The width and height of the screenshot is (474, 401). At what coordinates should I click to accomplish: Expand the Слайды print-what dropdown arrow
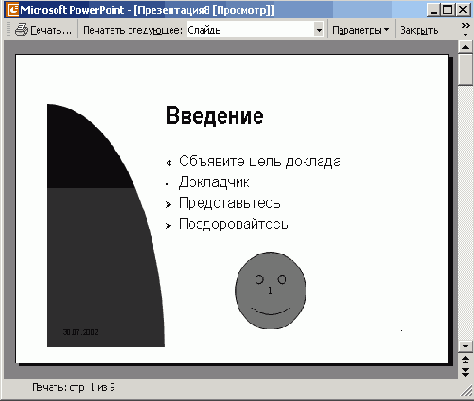coord(319,30)
